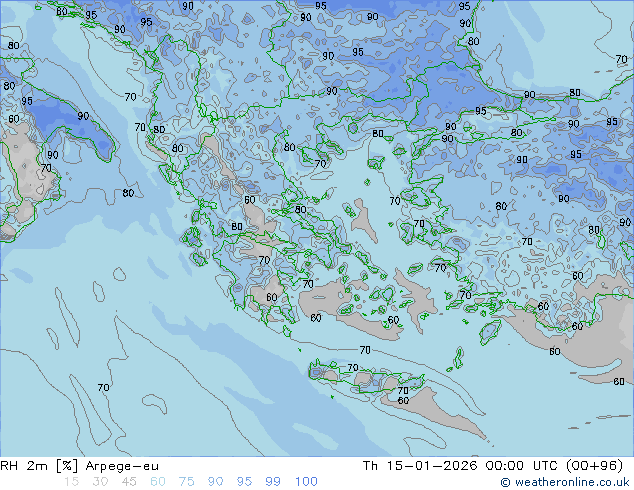This screenshot has height=490, width=634.
Task: Click the legend value 30
Action: click(100, 482)
